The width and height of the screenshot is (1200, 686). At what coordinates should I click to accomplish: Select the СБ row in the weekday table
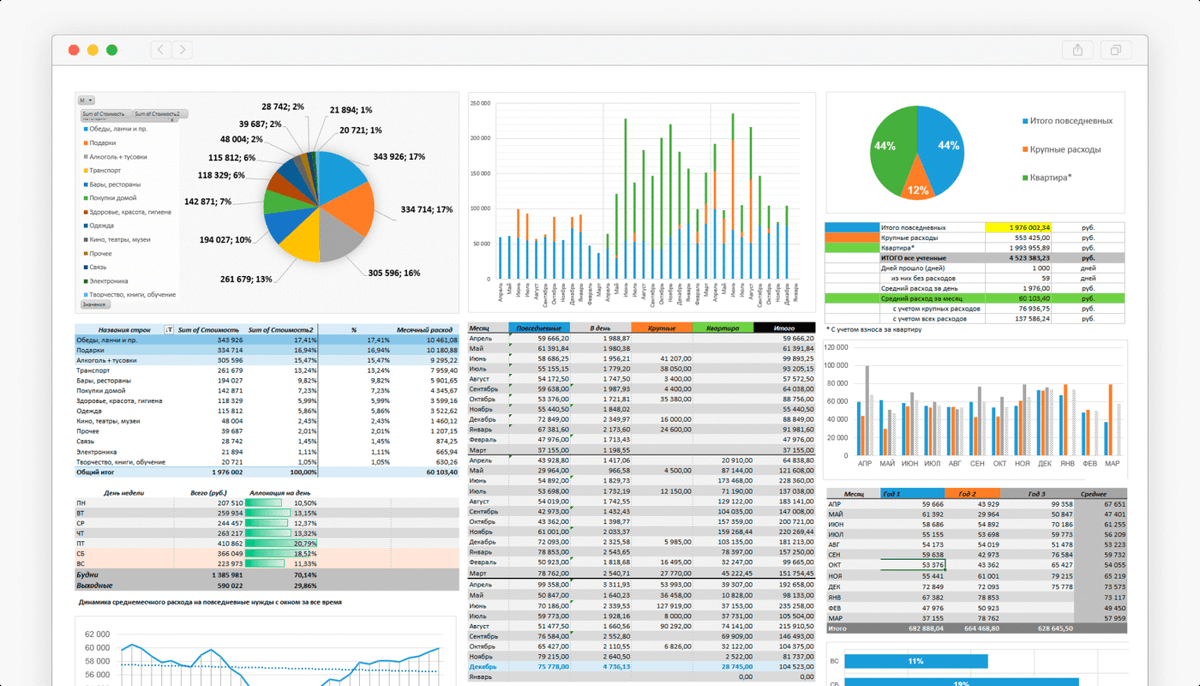267,553
